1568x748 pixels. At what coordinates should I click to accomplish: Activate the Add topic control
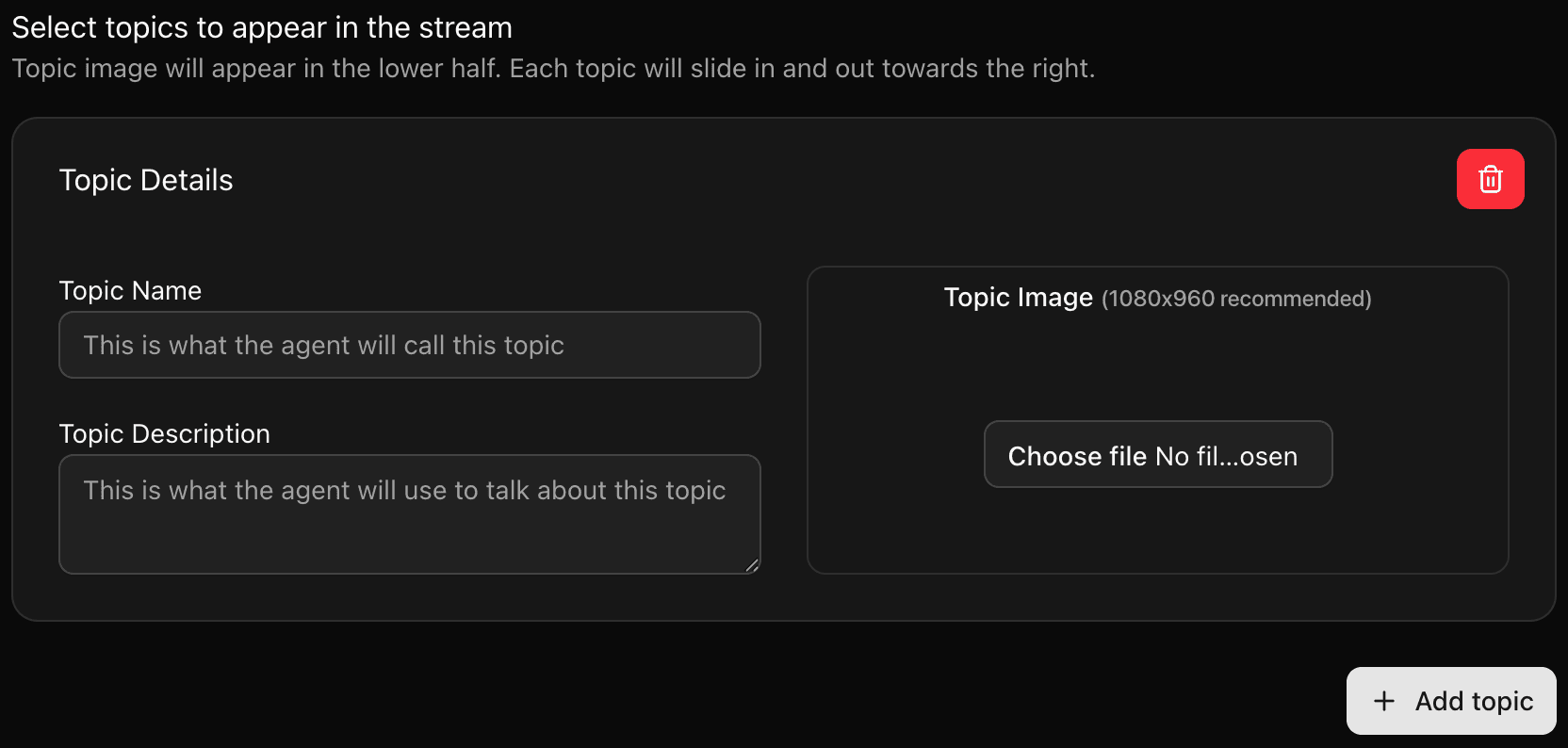[x=1451, y=701]
